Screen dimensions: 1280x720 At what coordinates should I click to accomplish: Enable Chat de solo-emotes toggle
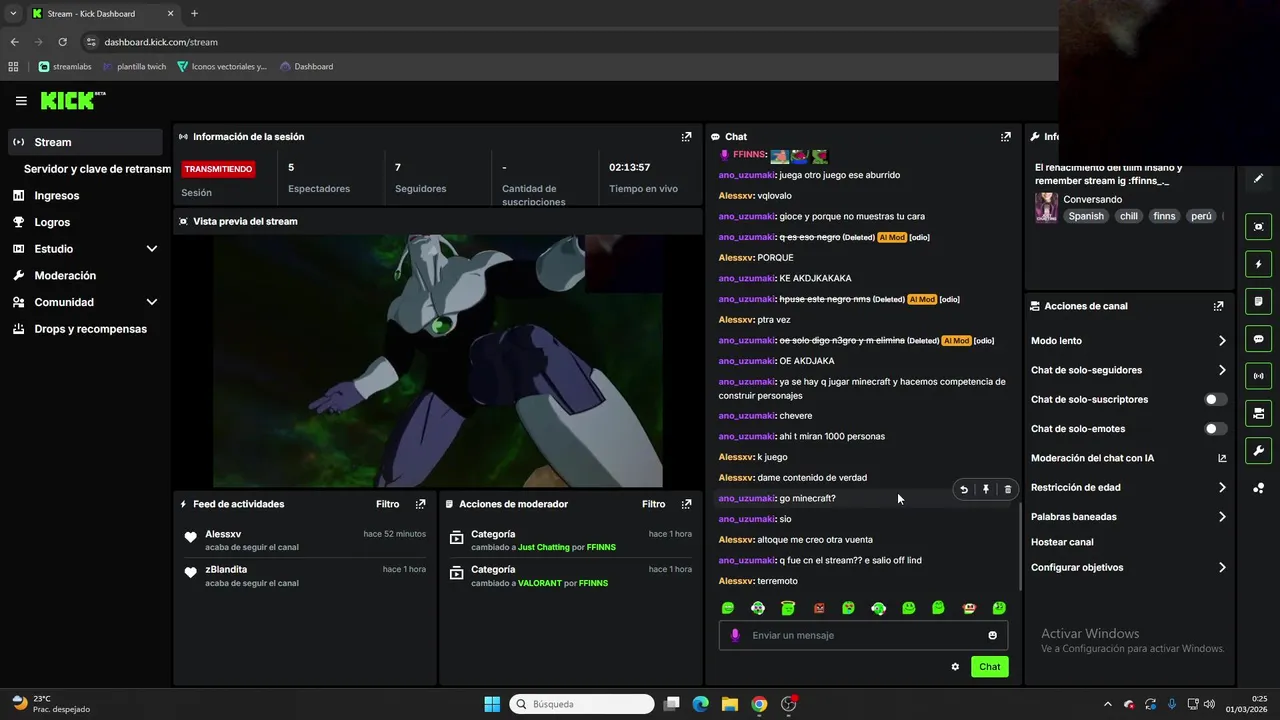(1215, 429)
